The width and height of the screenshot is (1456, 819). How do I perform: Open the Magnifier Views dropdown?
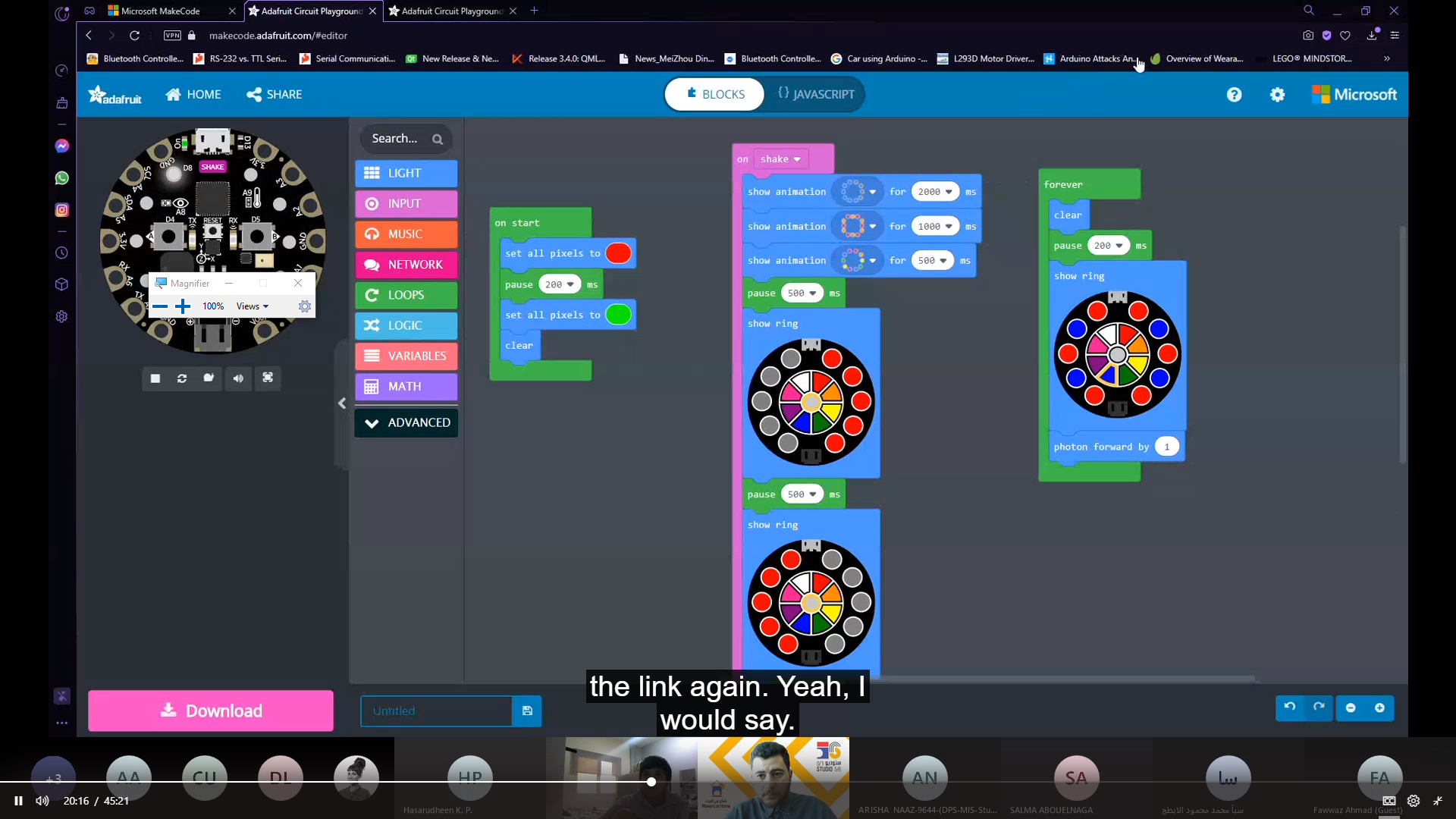pos(253,306)
